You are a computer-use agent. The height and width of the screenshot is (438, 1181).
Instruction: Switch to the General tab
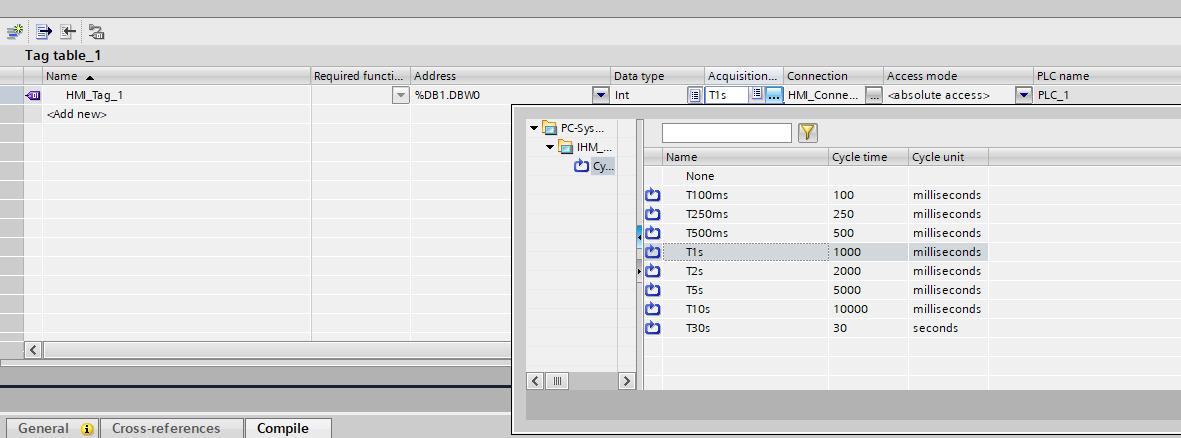click(44, 428)
